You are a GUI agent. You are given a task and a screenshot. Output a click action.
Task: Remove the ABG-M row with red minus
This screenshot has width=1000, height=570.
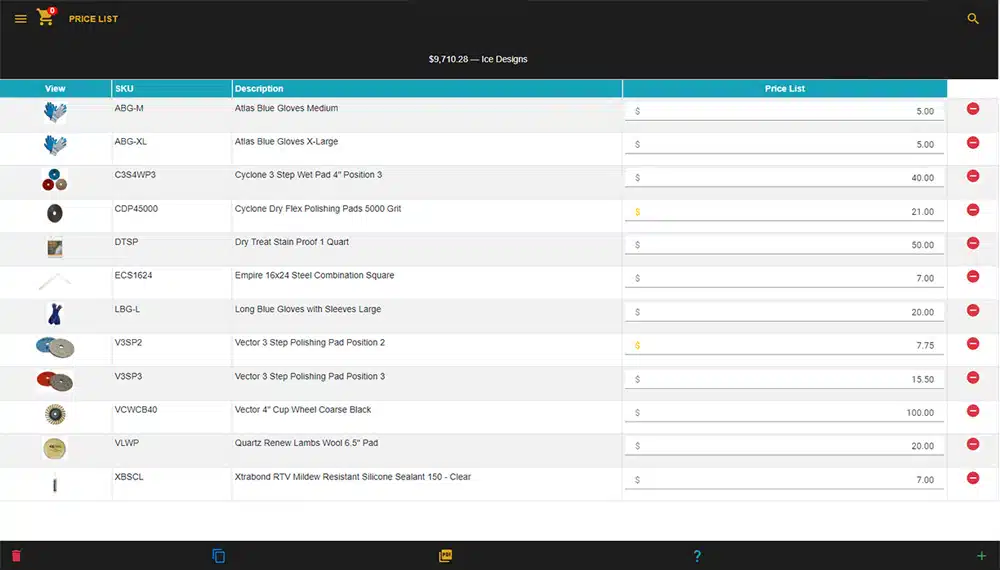pos(973,109)
